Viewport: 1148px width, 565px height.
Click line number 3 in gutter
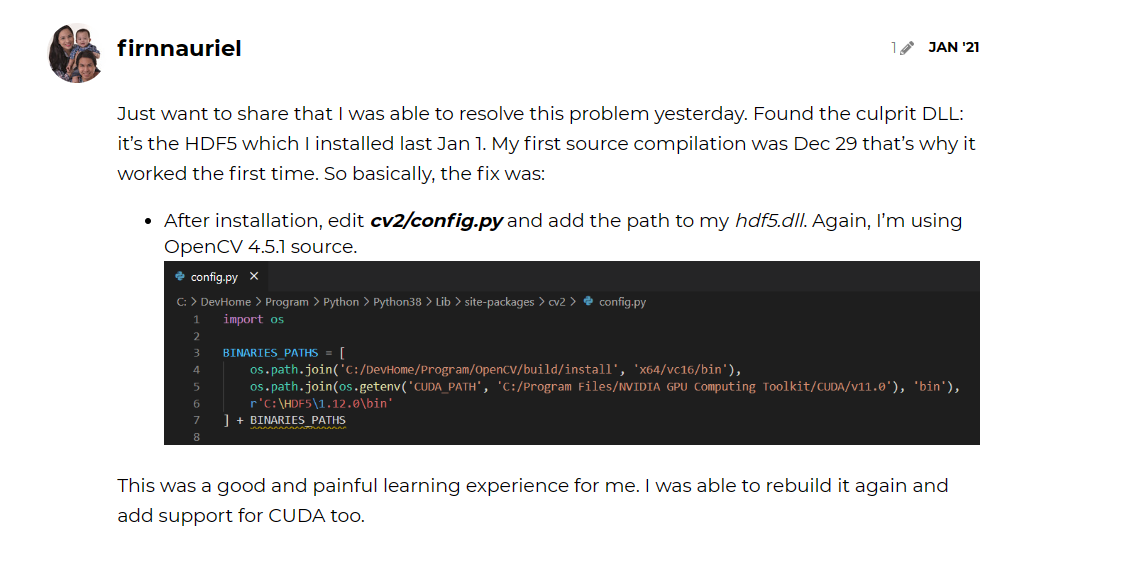pyautogui.click(x=196, y=353)
